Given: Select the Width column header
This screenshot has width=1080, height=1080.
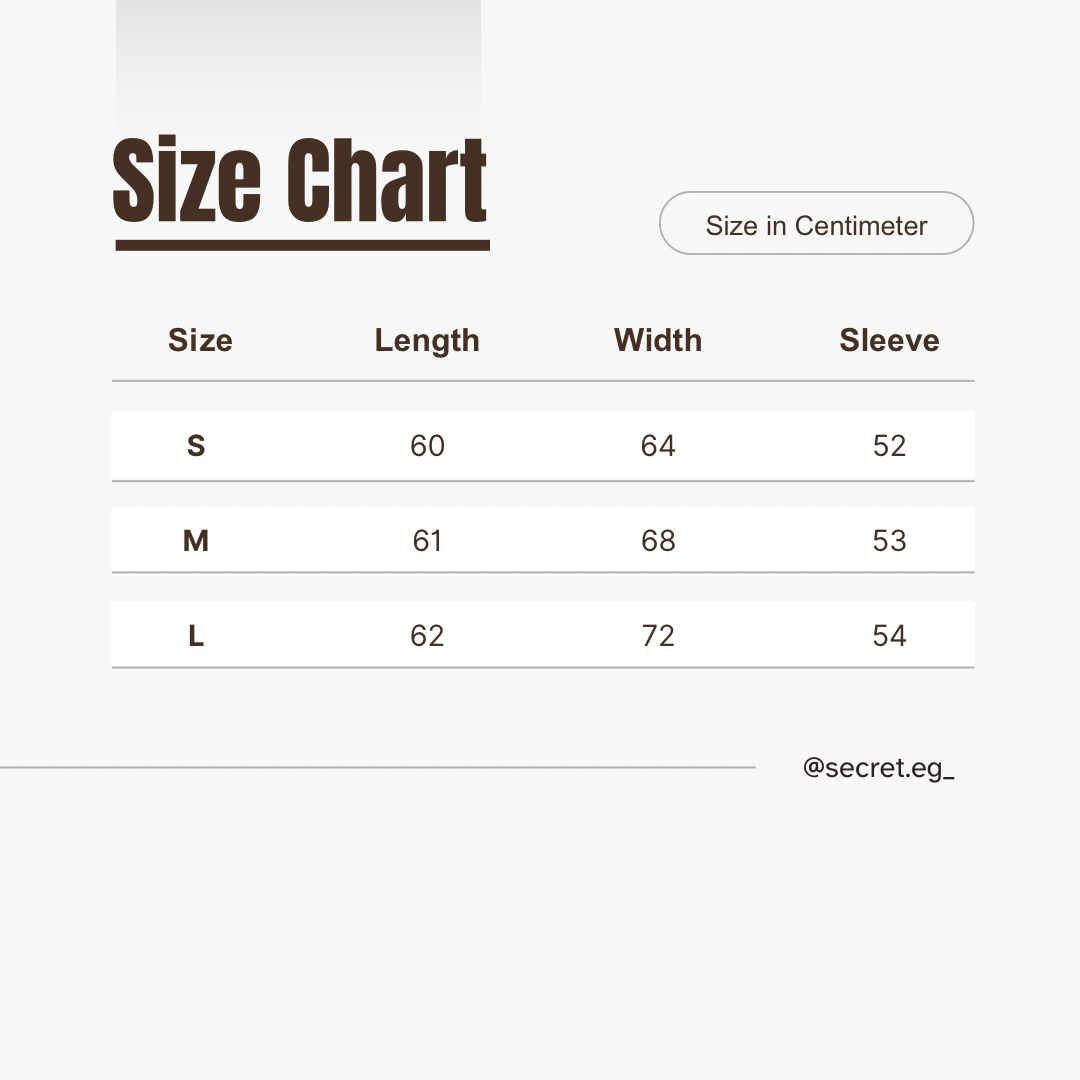Looking at the screenshot, I should 658,341.
